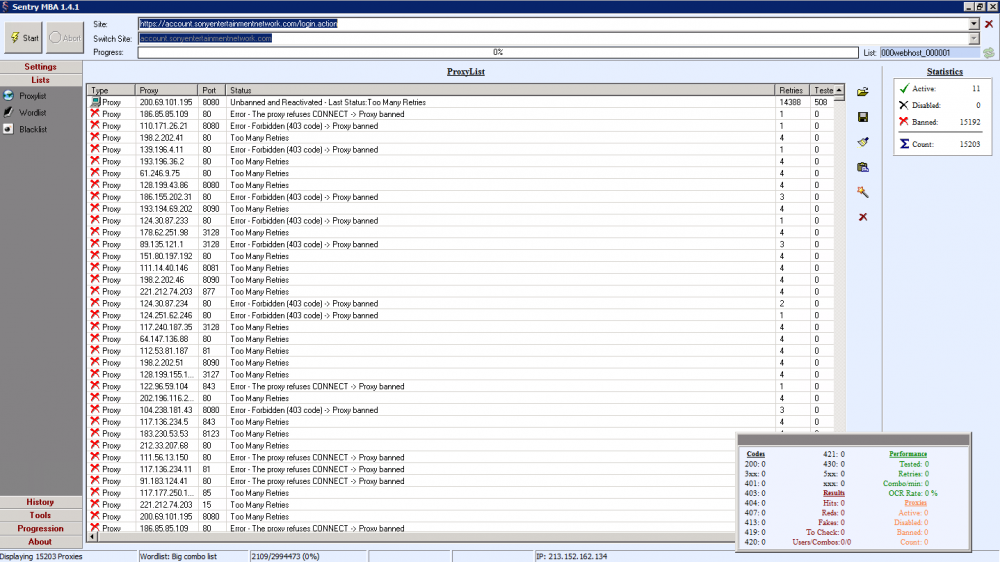Click the red X beside the Site field
Viewport: 1000px width, 562px height.
pos(989,24)
